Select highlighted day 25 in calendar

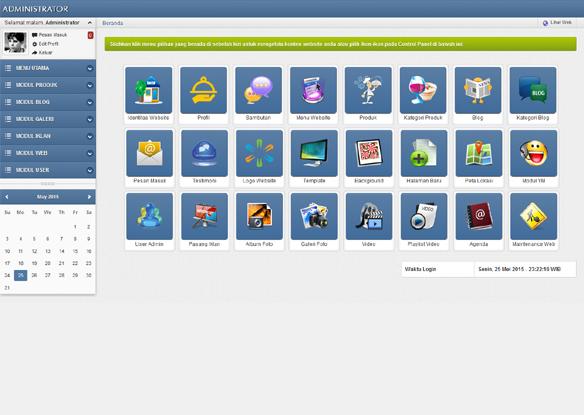20,275
